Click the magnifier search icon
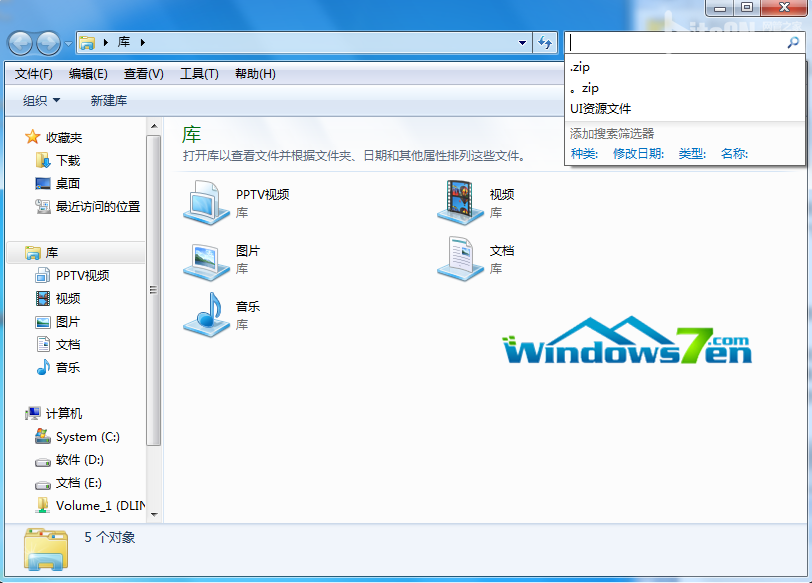Screen dimensions: 812x583 [x=792, y=42]
